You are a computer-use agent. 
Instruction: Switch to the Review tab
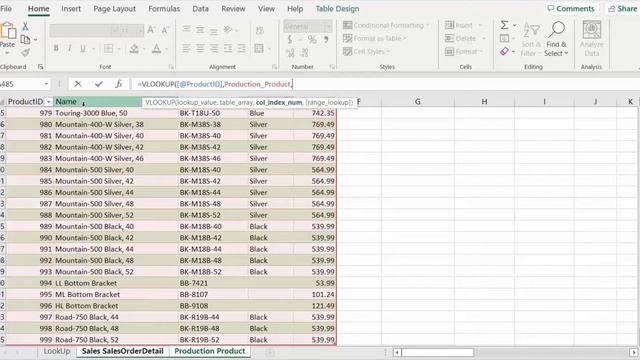click(233, 9)
